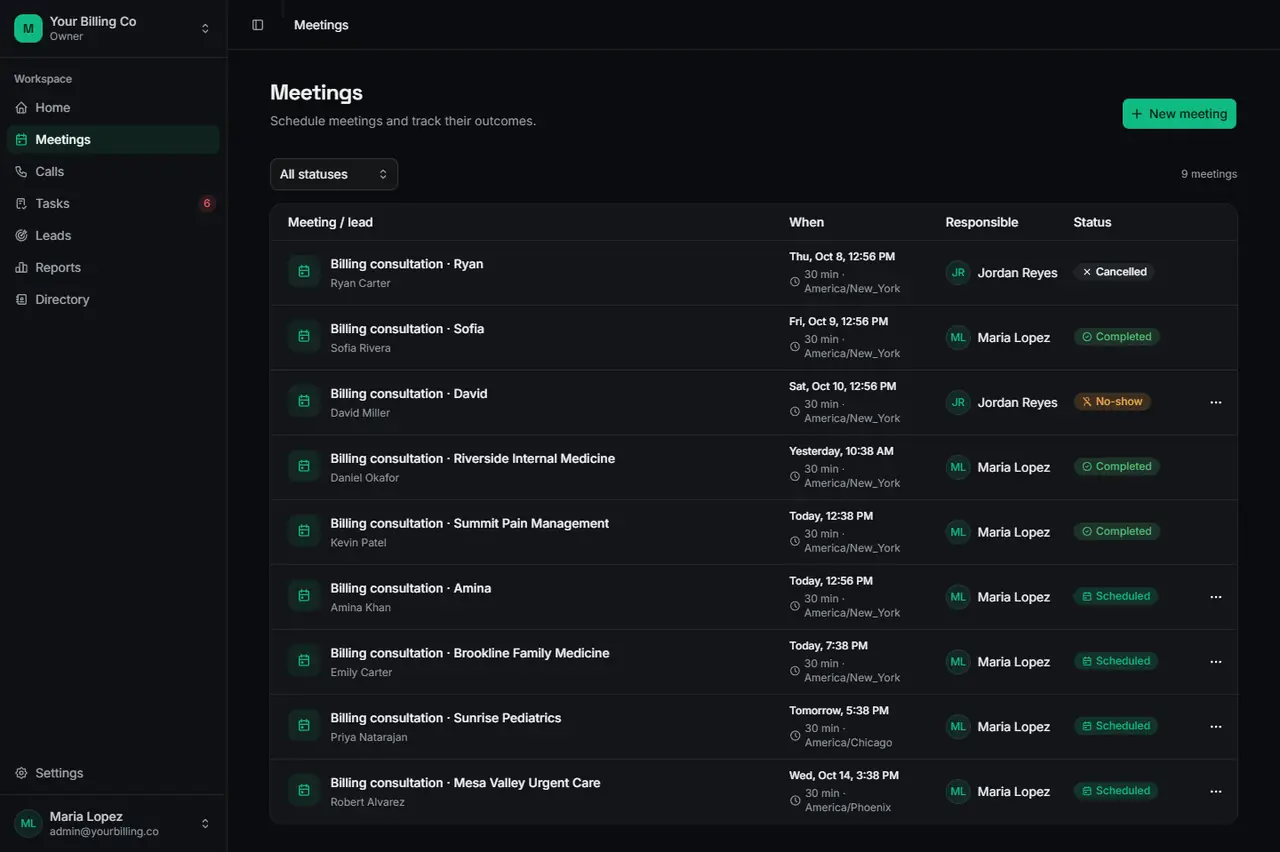The width and height of the screenshot is (1280, 852).
Task: Click the ML avatar in Sofia's row
Action: pos(958,338)
